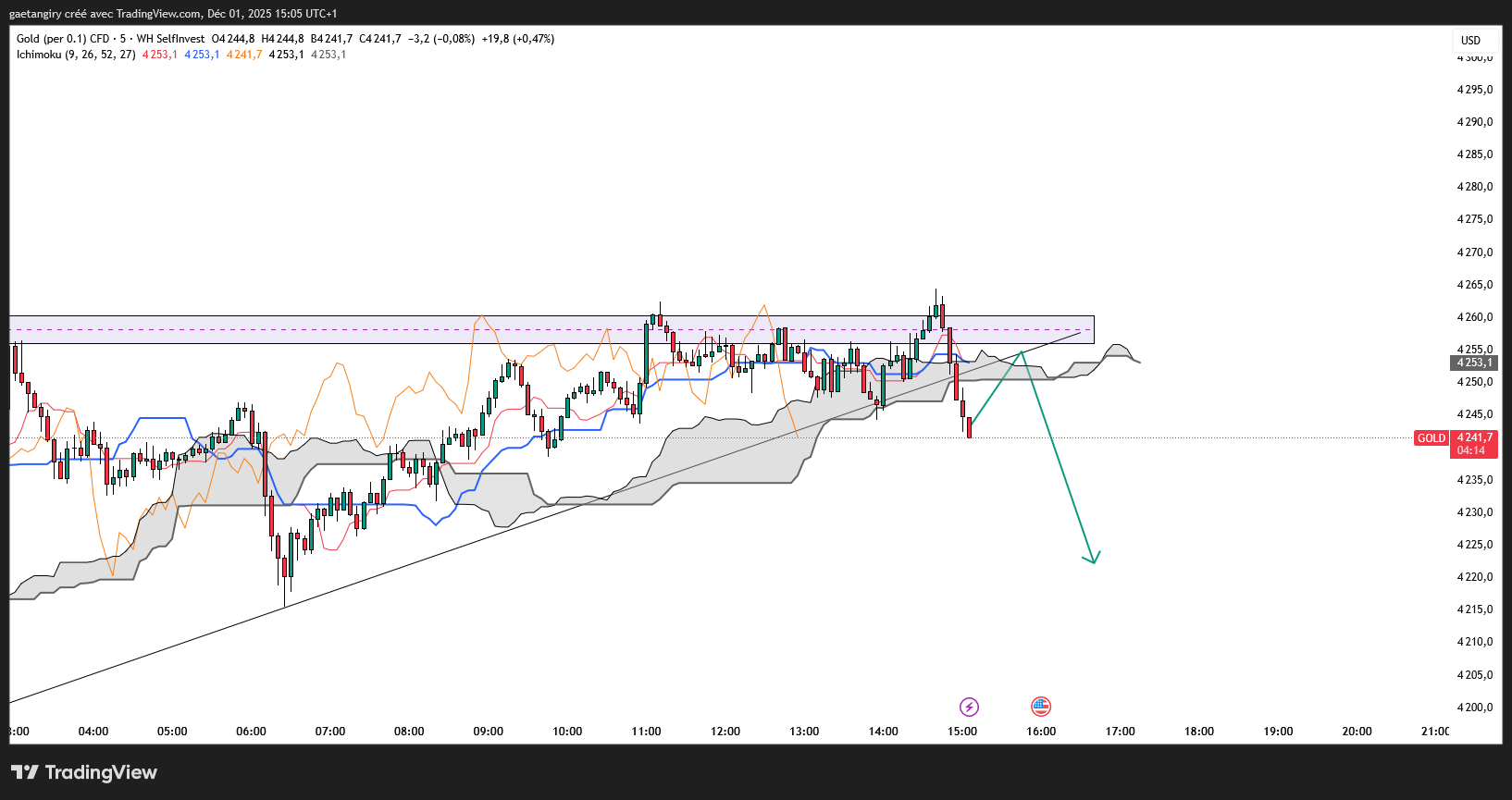Click the 04:00 time axis label
The width and height of the screenshot is (1512, 800).
[93, 732]
